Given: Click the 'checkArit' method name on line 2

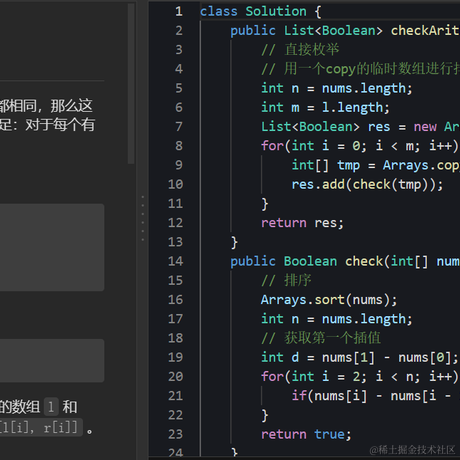Looking at the screenshot, I should [x=425, y=31].
